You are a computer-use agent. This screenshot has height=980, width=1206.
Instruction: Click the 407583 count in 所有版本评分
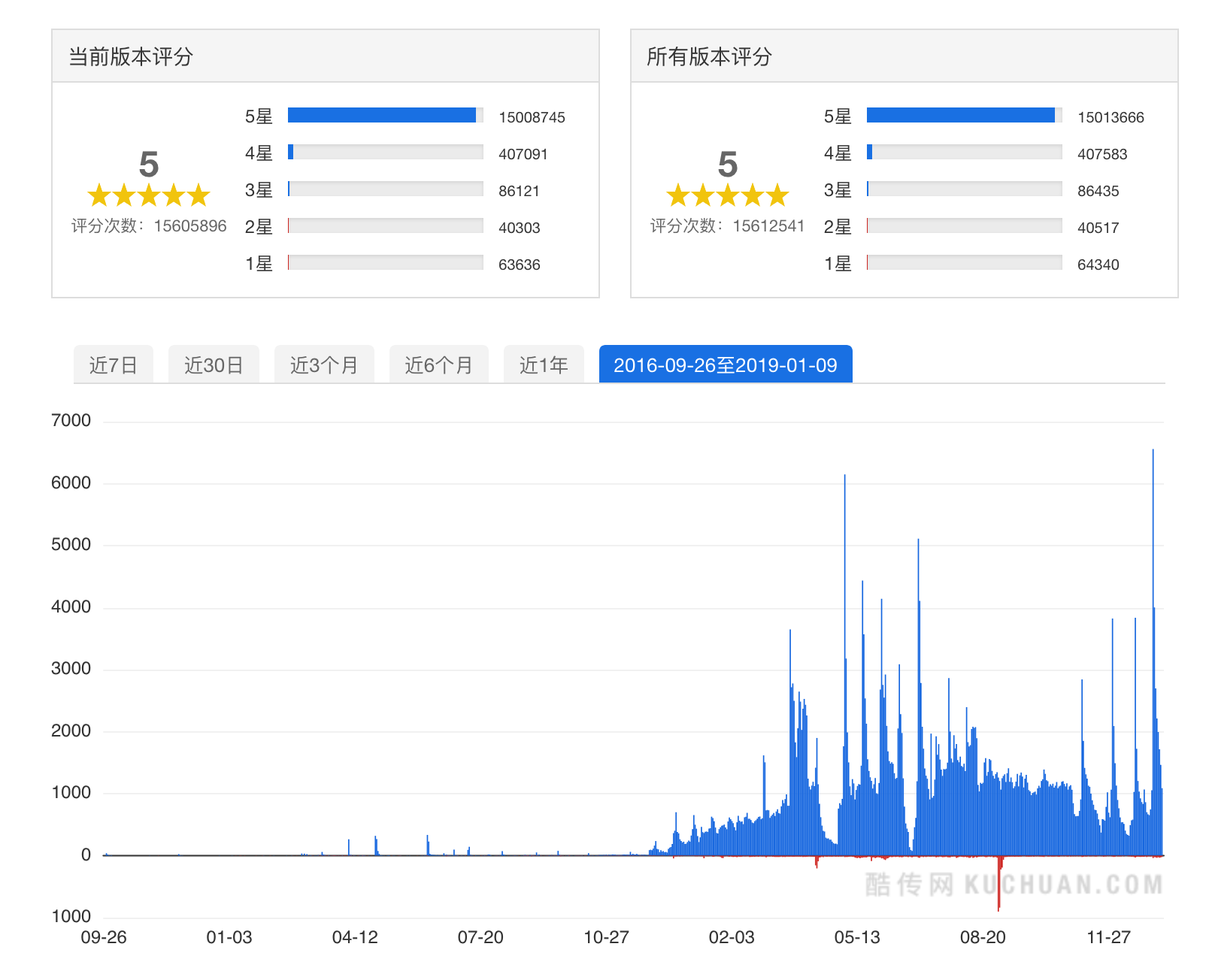pyautogui.click(x=1102, y=154)
